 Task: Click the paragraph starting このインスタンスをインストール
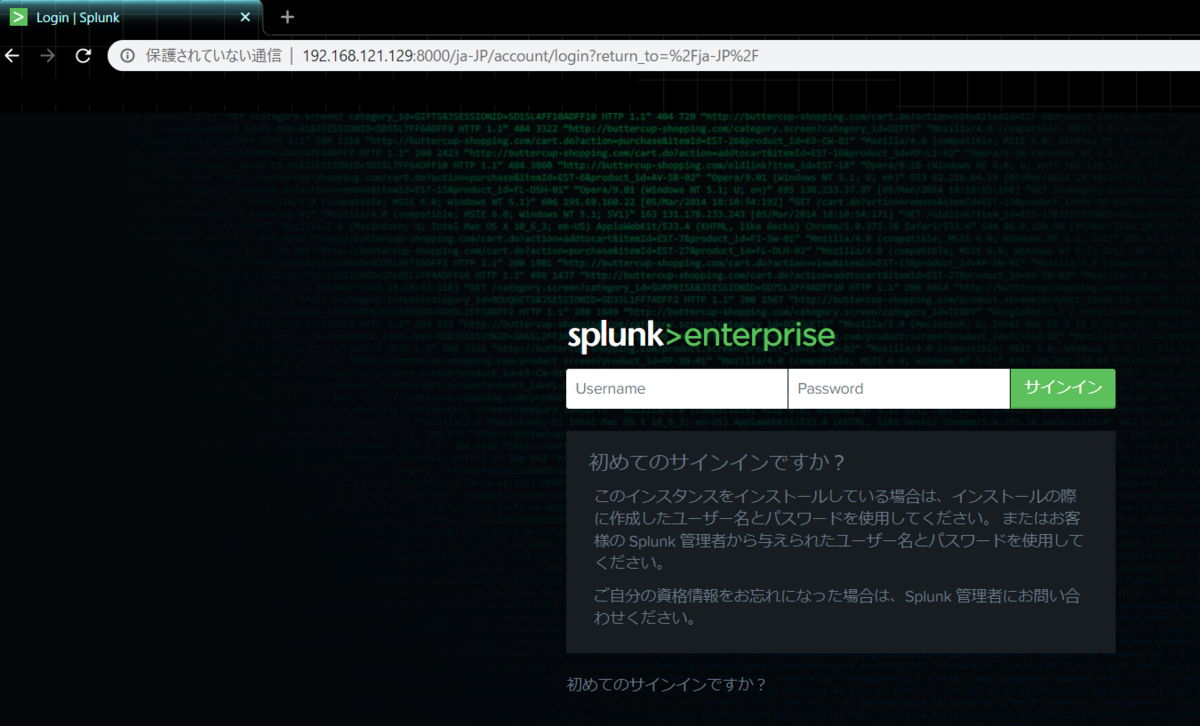838,529
